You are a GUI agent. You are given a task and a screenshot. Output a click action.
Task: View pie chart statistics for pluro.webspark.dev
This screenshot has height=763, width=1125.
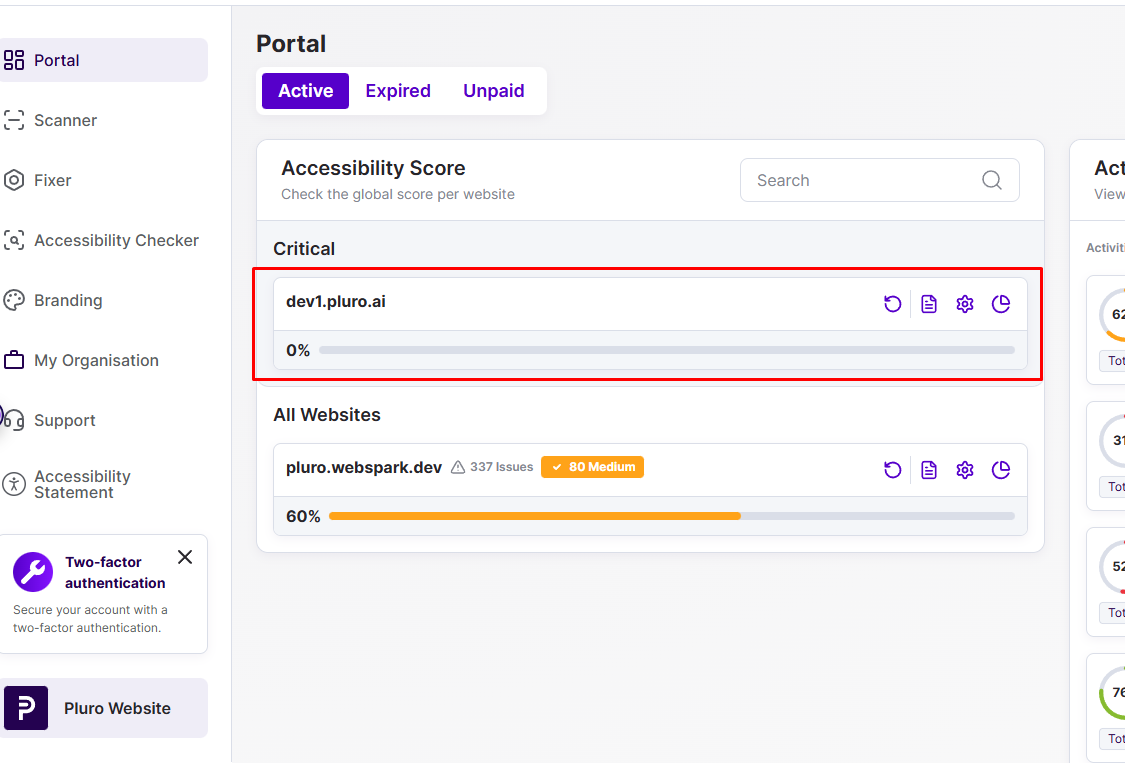pos(1001,470)
